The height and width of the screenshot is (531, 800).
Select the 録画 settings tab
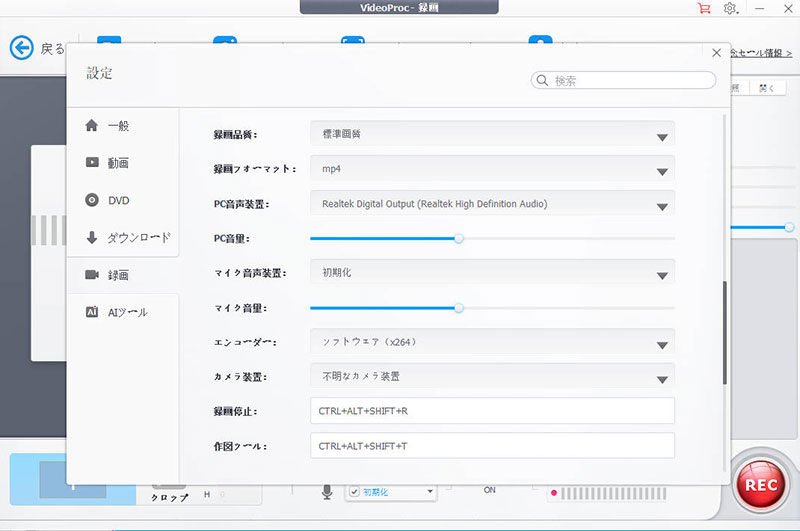[x=122, y=275]
